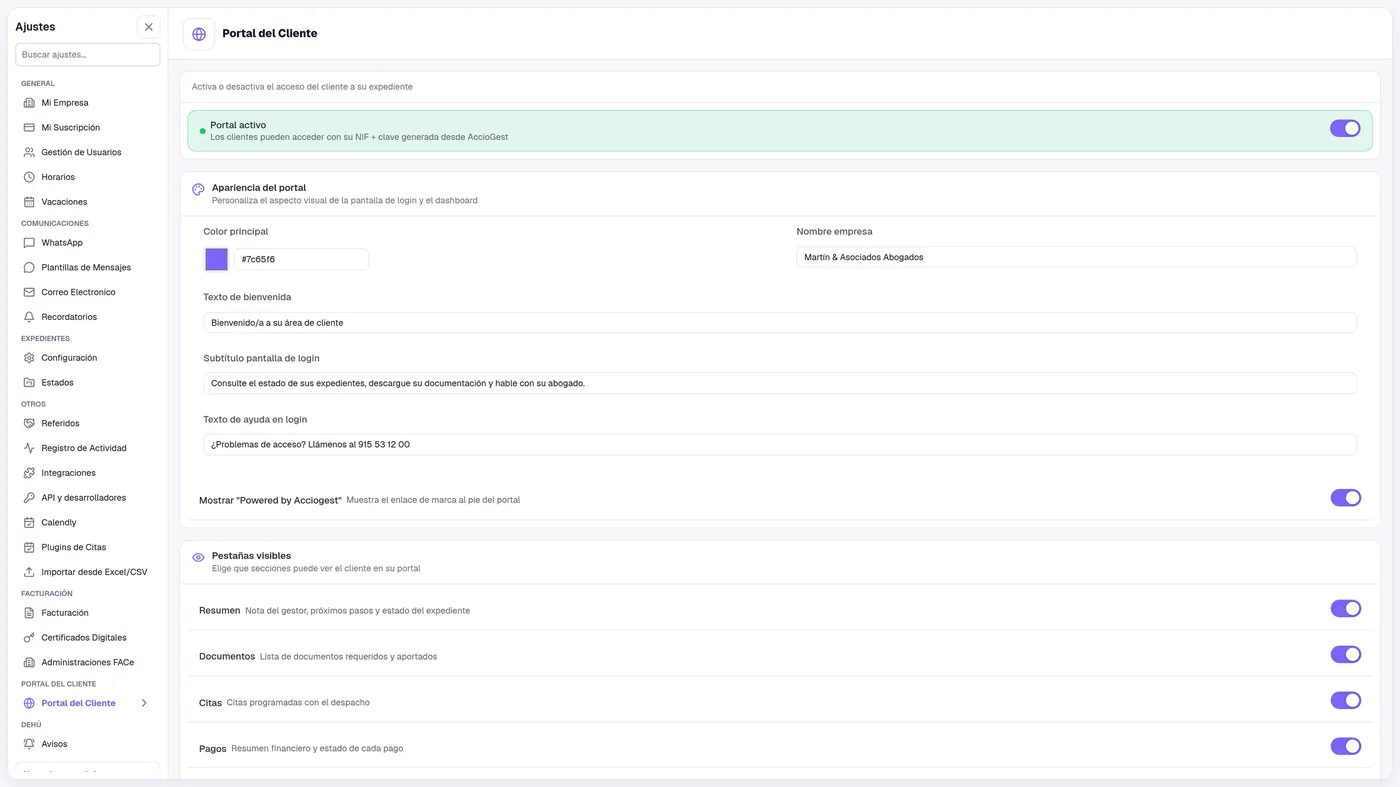Open Calendly integration settings
Screen dimensions: 1400x787
click(59, 523)
